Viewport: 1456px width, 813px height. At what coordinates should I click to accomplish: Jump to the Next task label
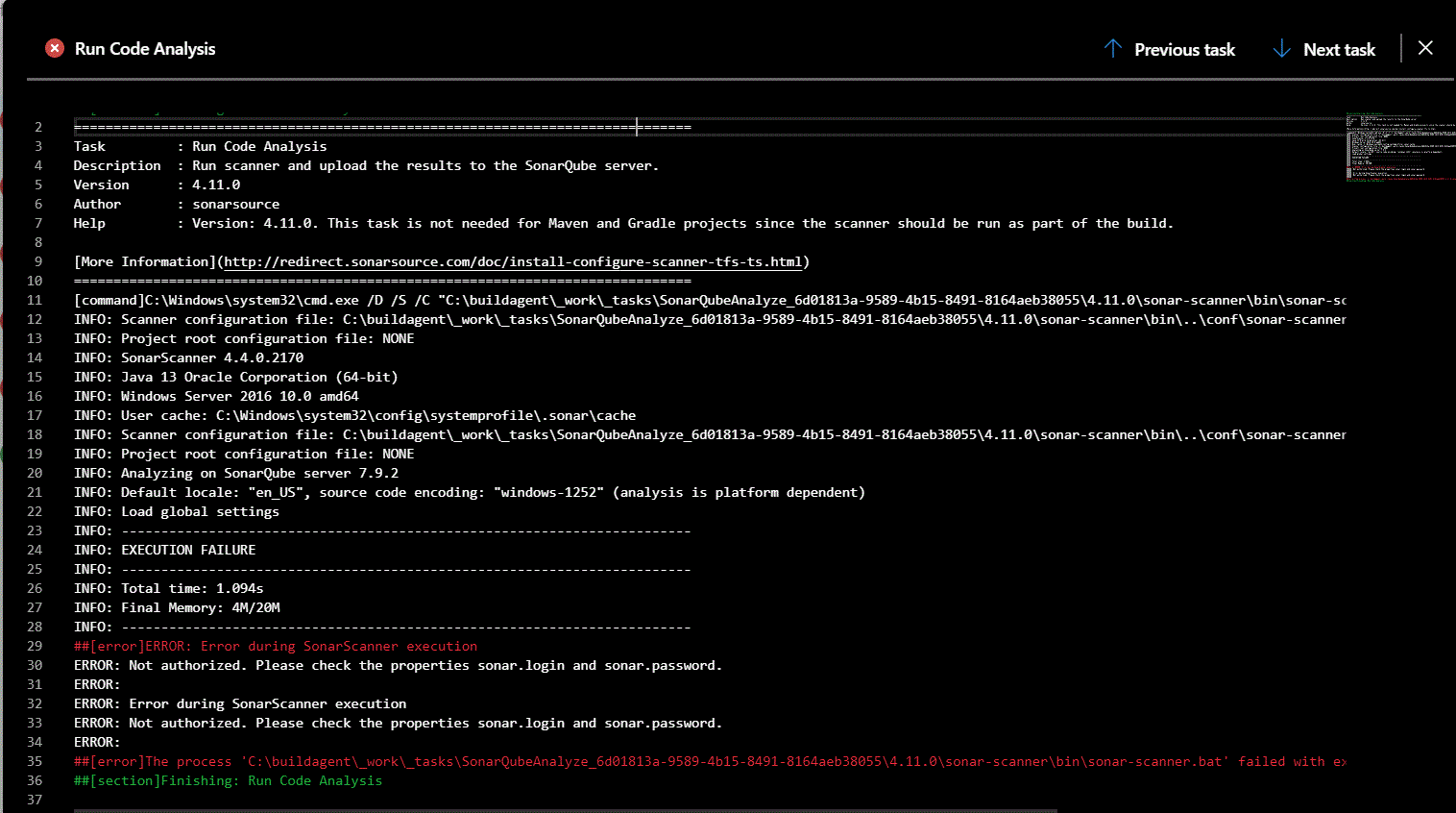coord(1339,50)
